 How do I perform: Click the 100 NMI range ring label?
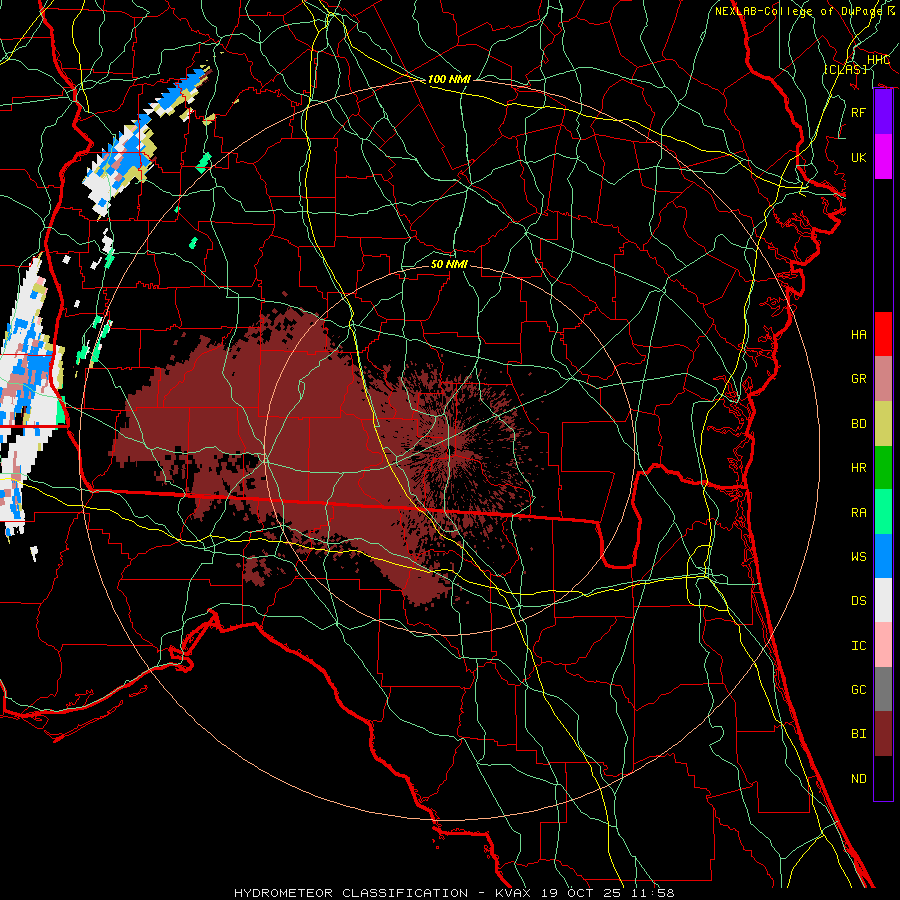pos(449,79)
